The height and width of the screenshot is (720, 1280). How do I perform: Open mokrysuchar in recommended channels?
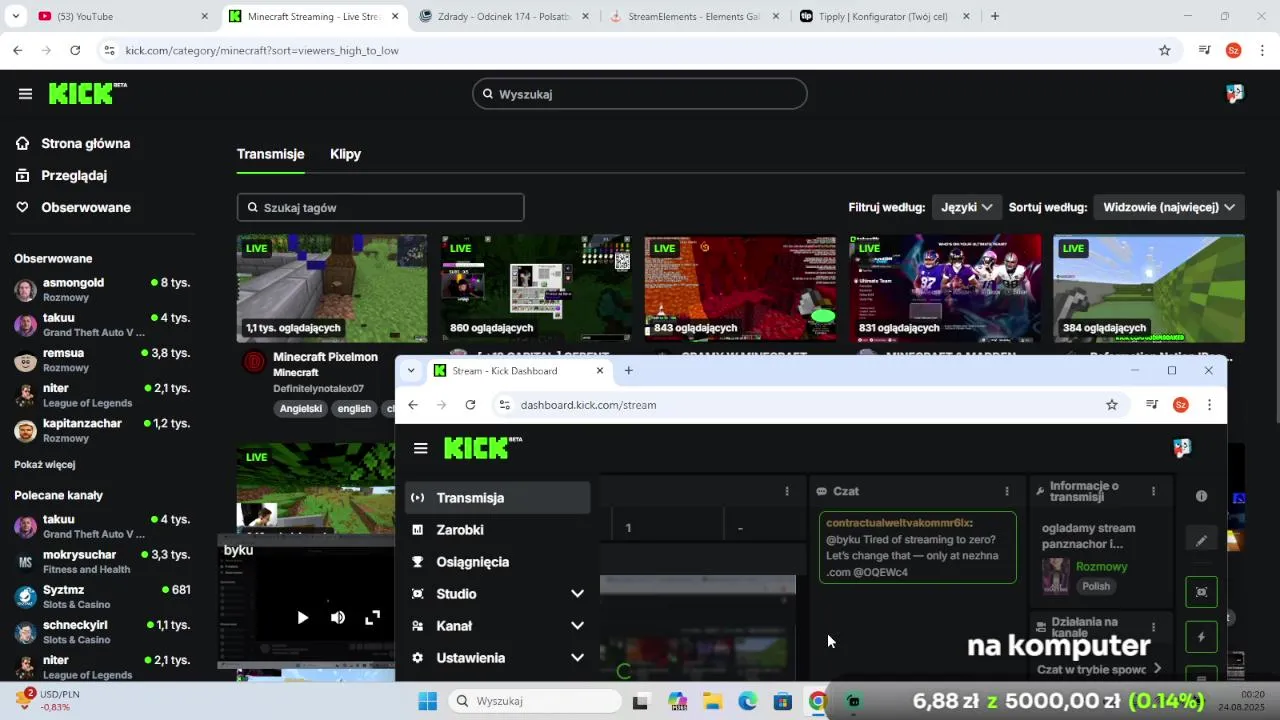[x=102, y=561]
